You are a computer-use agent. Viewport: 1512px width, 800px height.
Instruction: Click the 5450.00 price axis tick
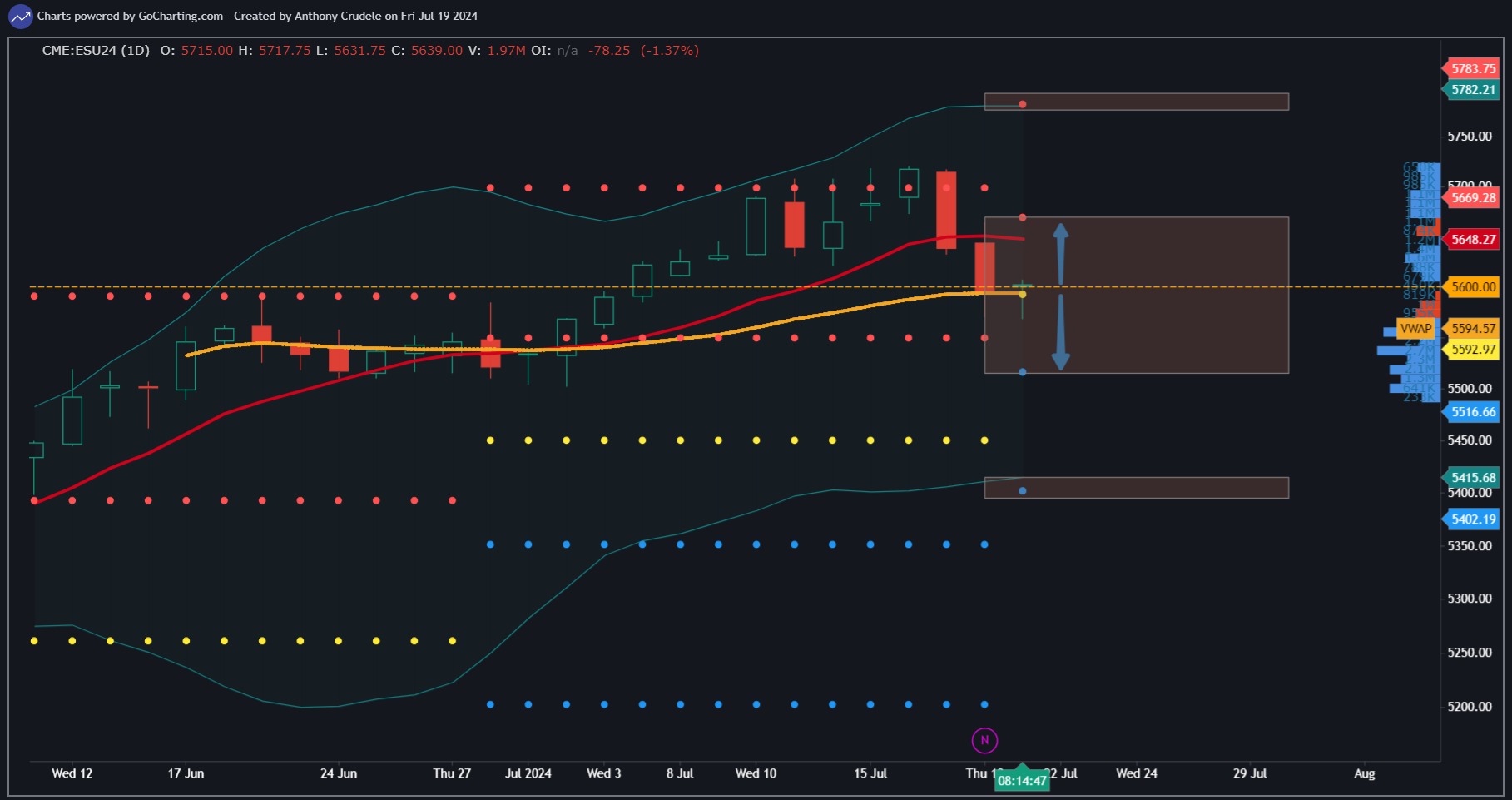(x=1470, y=440)
